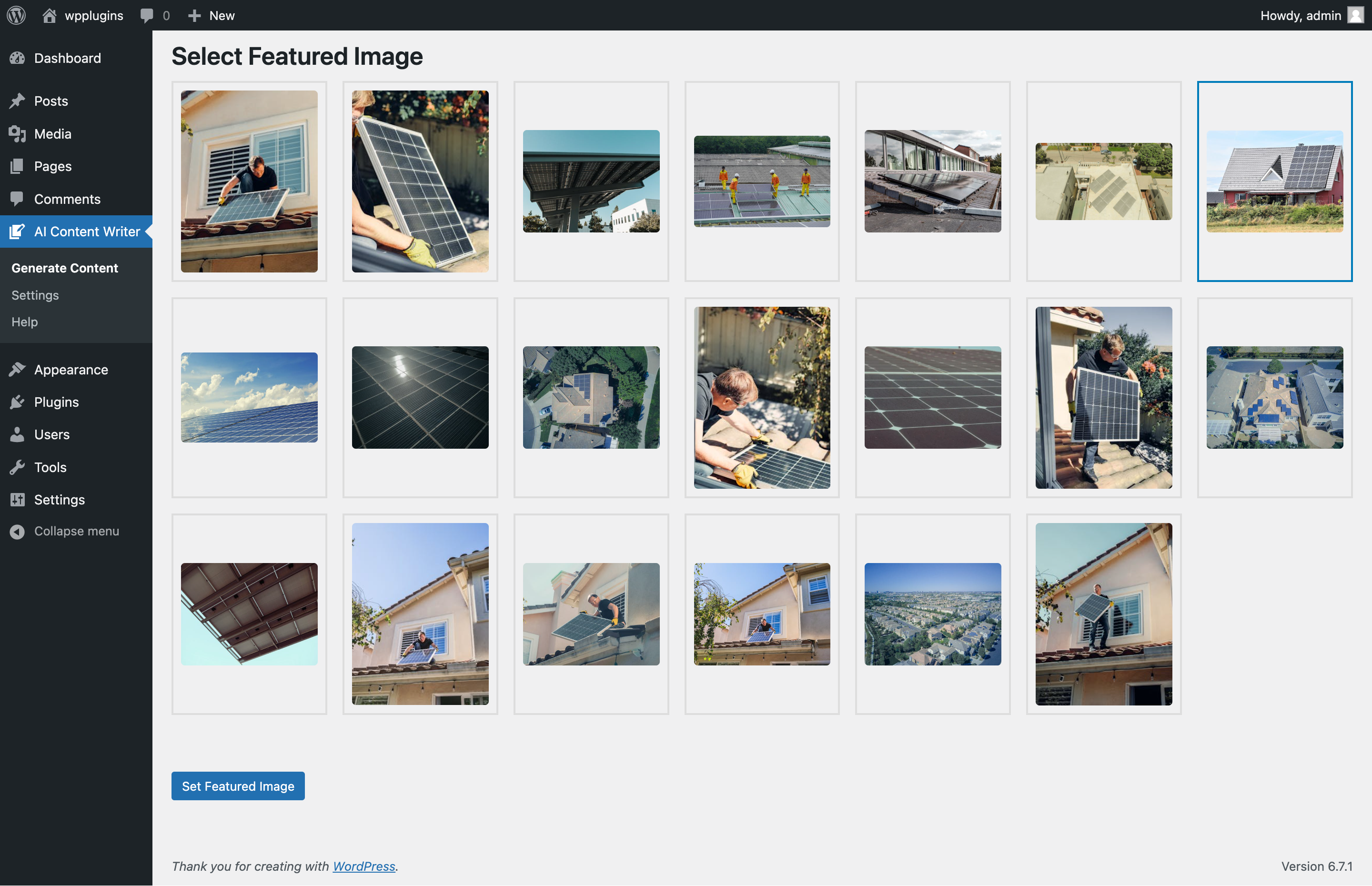Click the Dashboard gauge icon
The image size is (1372, 886).
(17, 58)
